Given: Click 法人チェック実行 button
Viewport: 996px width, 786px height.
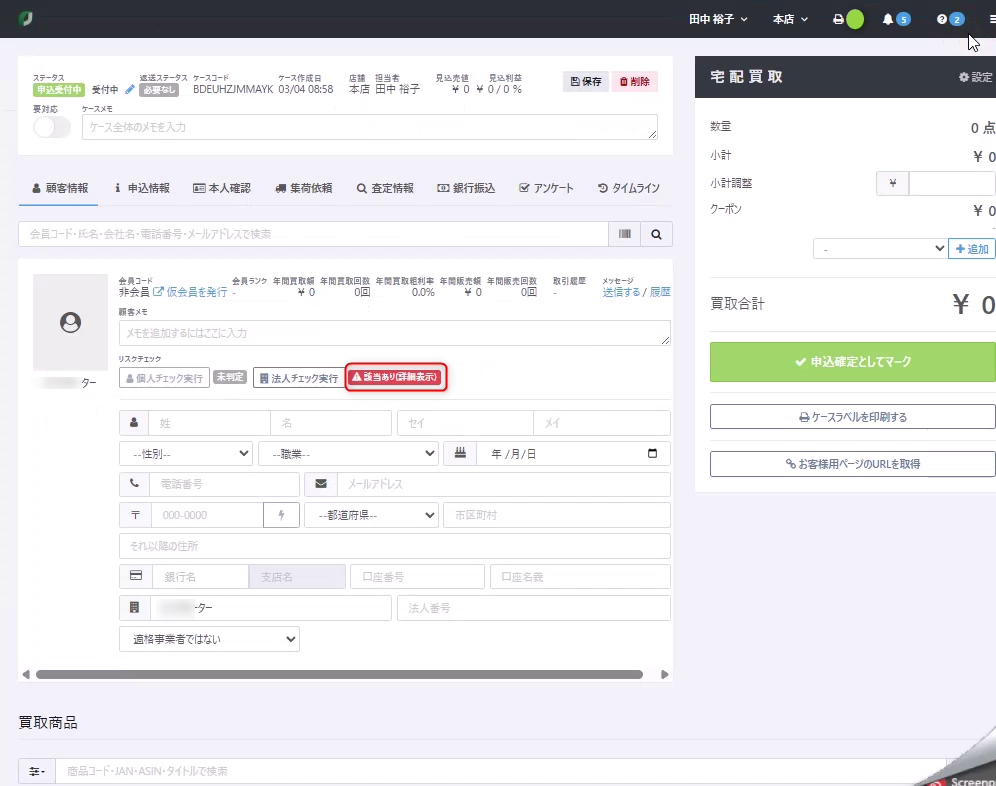Looking at the screenshot, I should [x=299, y=378].
